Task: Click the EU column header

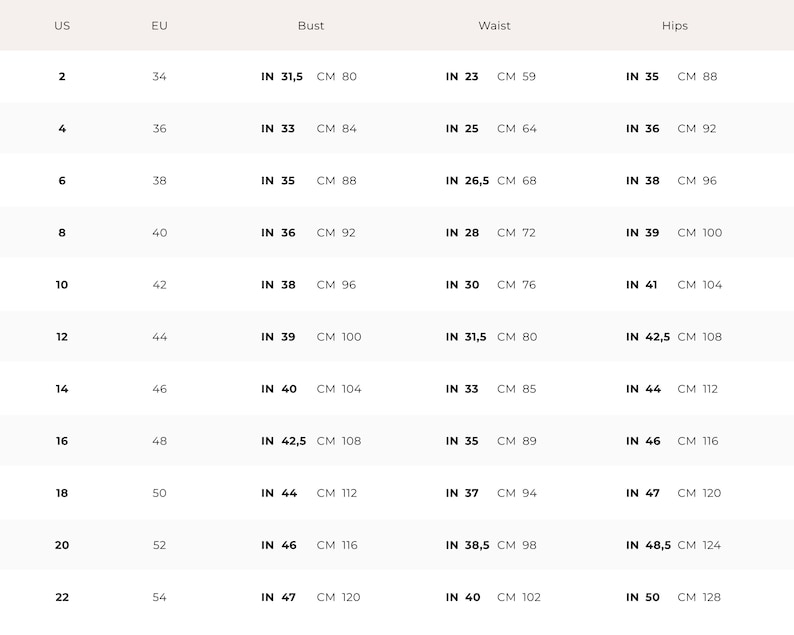Action: coord(159,26)
